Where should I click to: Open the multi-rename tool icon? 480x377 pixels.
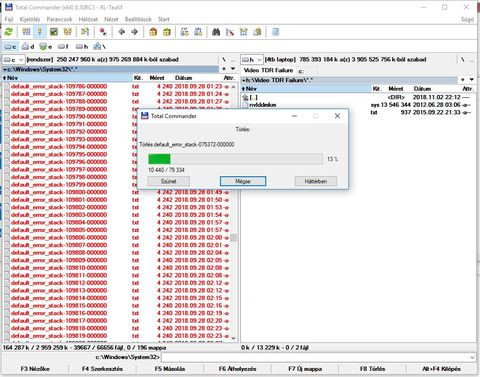(230, 32)
